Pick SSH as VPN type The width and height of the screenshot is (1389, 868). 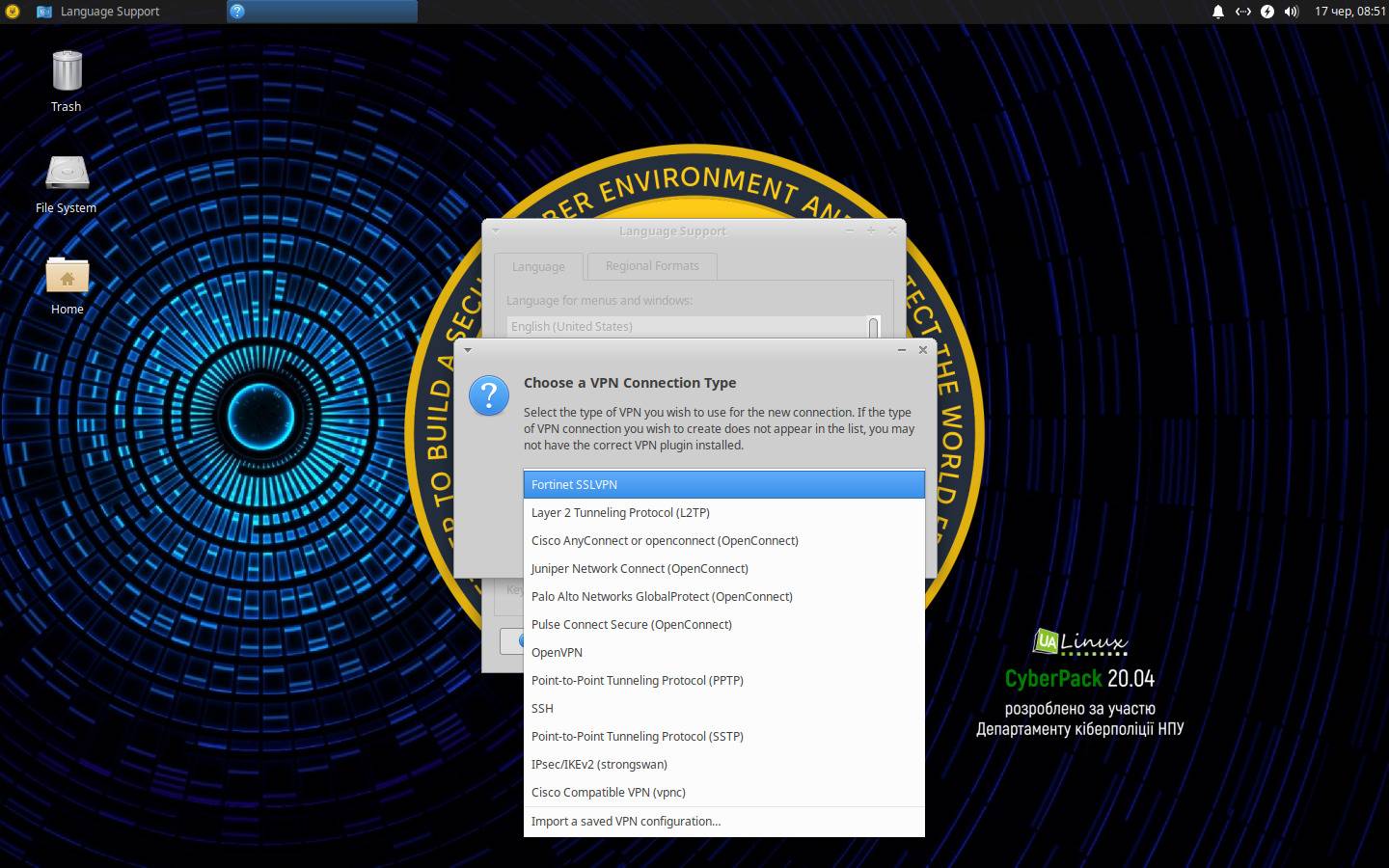723,708
